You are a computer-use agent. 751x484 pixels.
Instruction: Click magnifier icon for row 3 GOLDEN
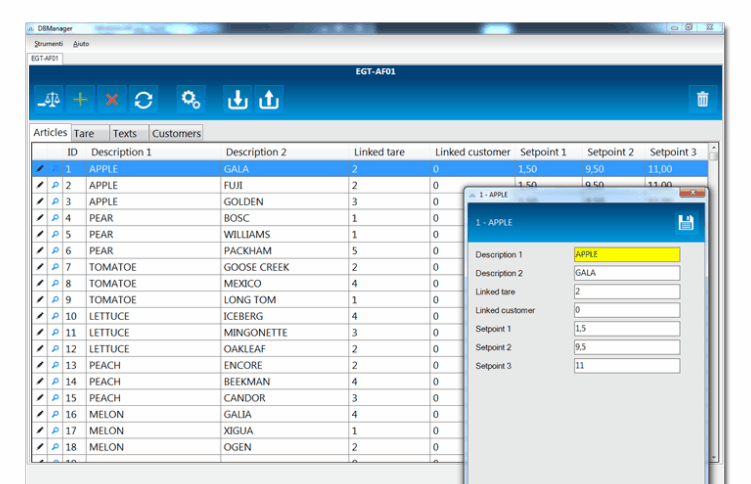56,201
